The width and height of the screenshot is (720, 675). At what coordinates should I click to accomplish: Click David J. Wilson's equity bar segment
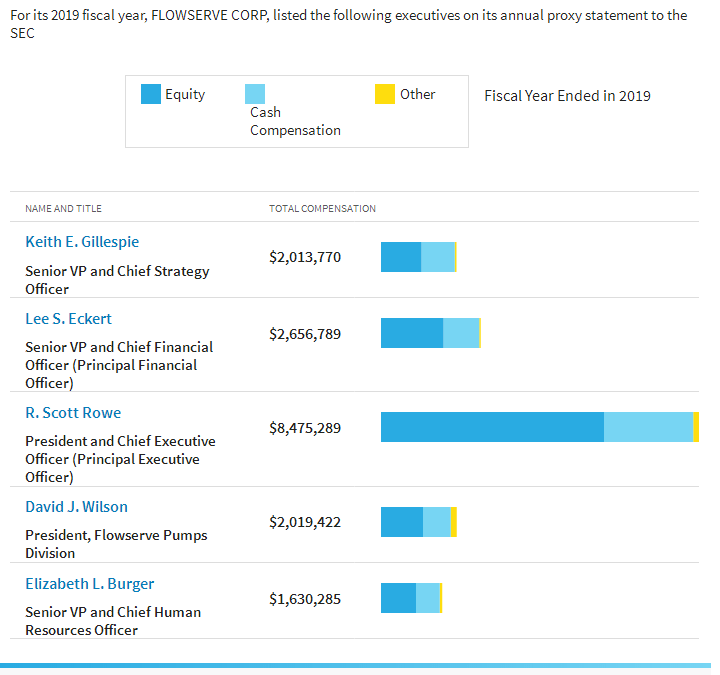point(402,522)
